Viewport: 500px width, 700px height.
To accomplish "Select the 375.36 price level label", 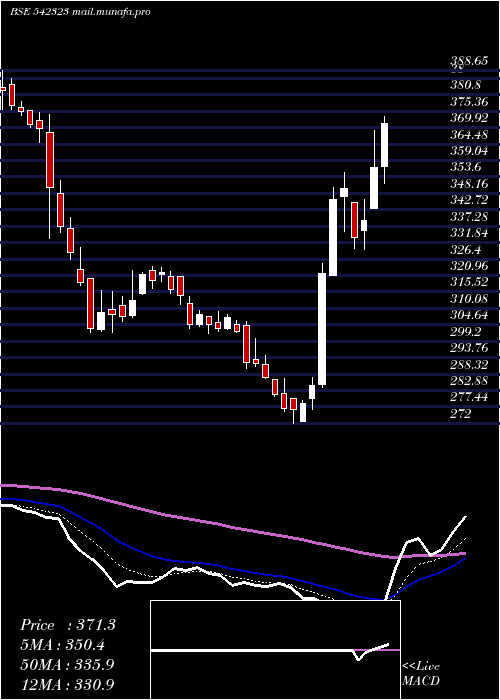I will click(469, 102).
